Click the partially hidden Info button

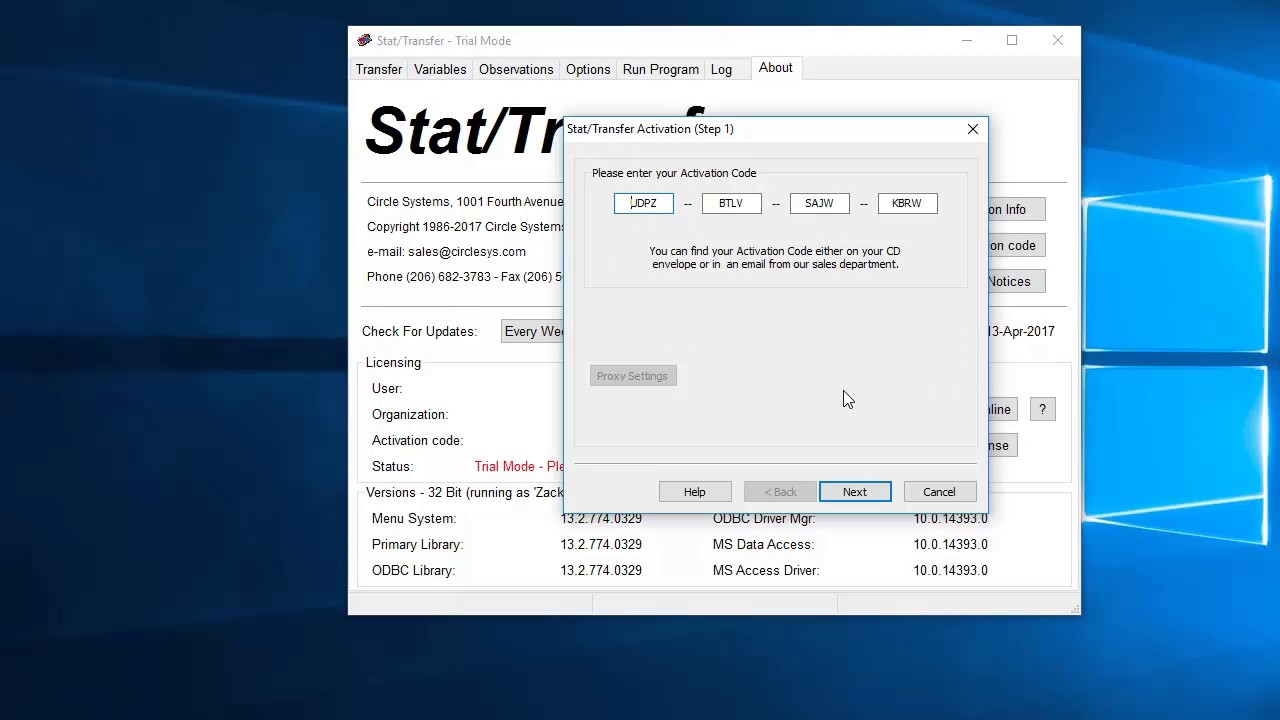click(1016, 209)
